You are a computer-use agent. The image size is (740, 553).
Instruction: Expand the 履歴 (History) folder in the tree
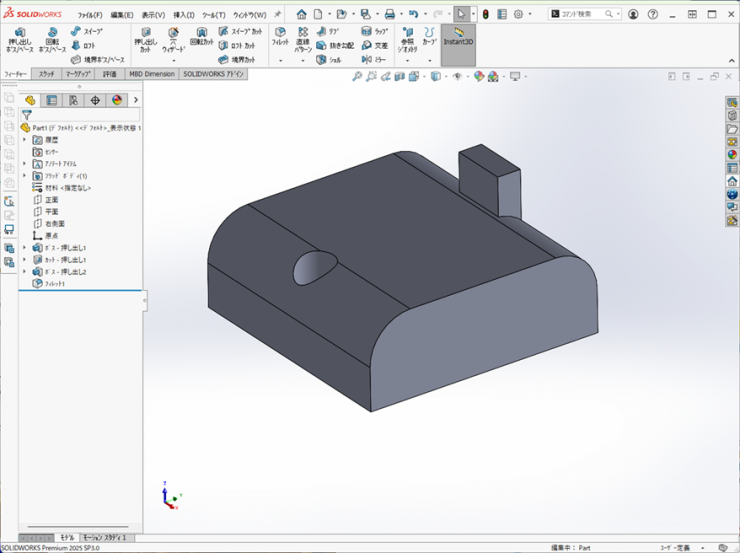25,140
